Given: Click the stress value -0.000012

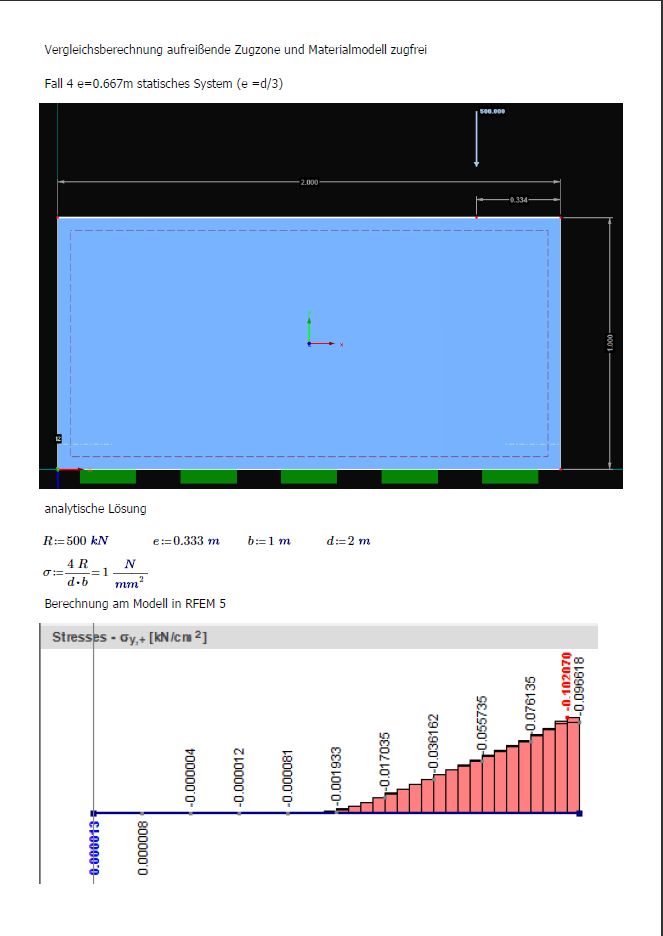Looking at the screenshot, I should [x=239, y=777].
